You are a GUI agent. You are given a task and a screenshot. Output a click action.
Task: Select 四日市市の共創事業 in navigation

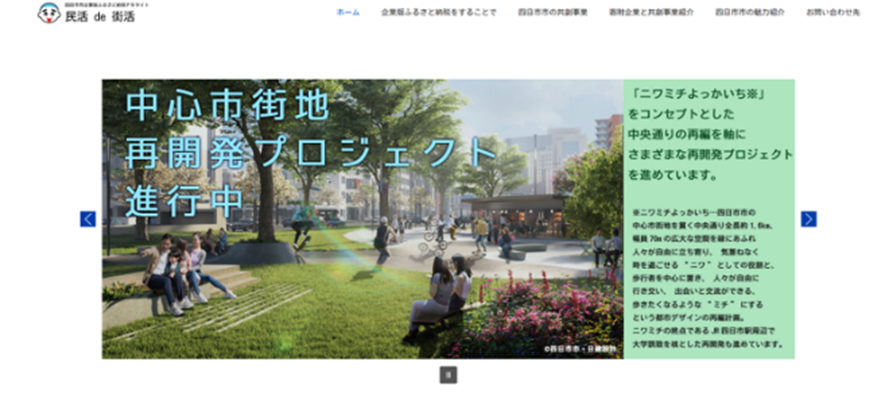[x=553, y=13]
